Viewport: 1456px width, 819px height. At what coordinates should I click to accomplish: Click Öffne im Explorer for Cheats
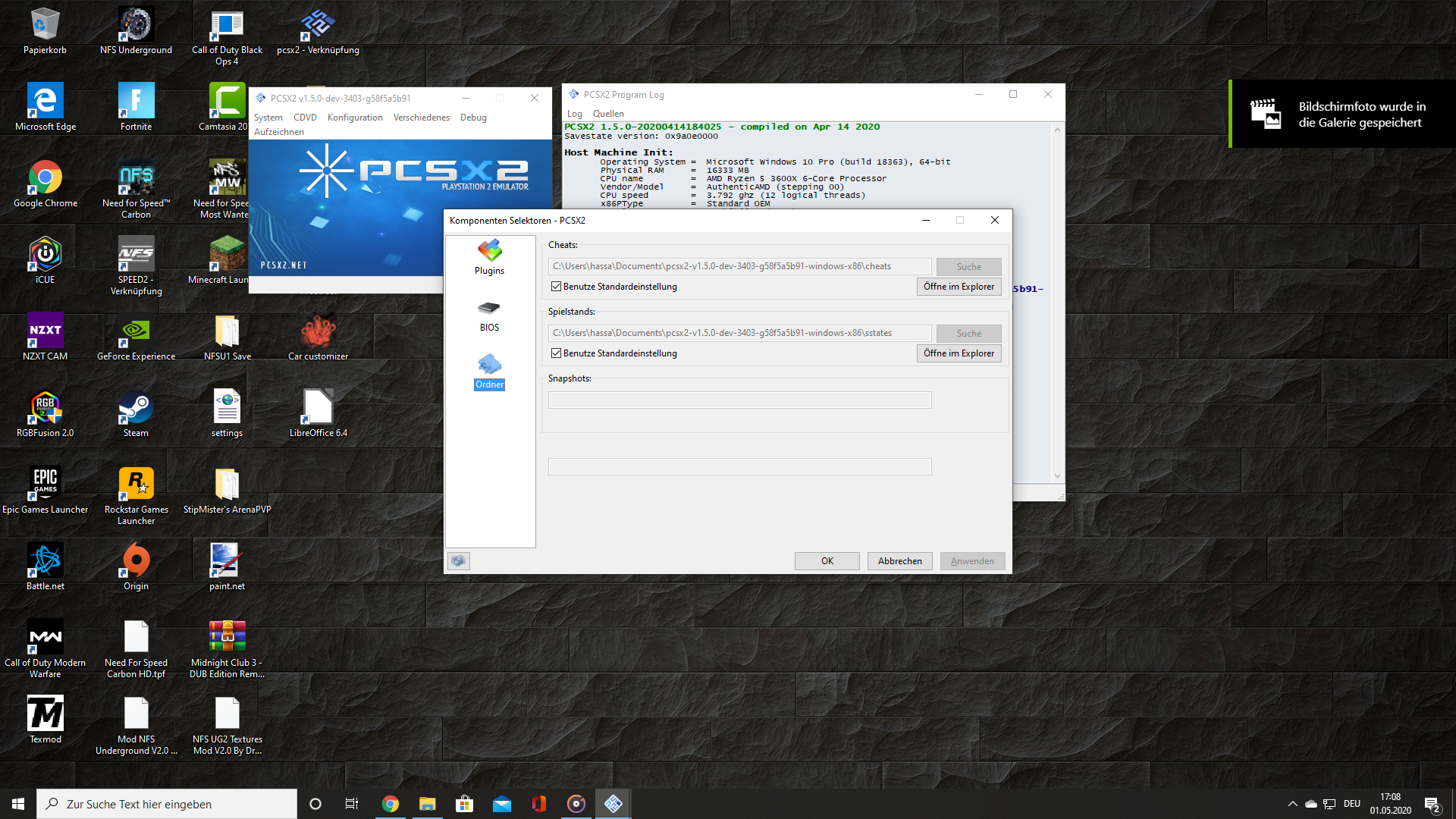coord(959,287)
